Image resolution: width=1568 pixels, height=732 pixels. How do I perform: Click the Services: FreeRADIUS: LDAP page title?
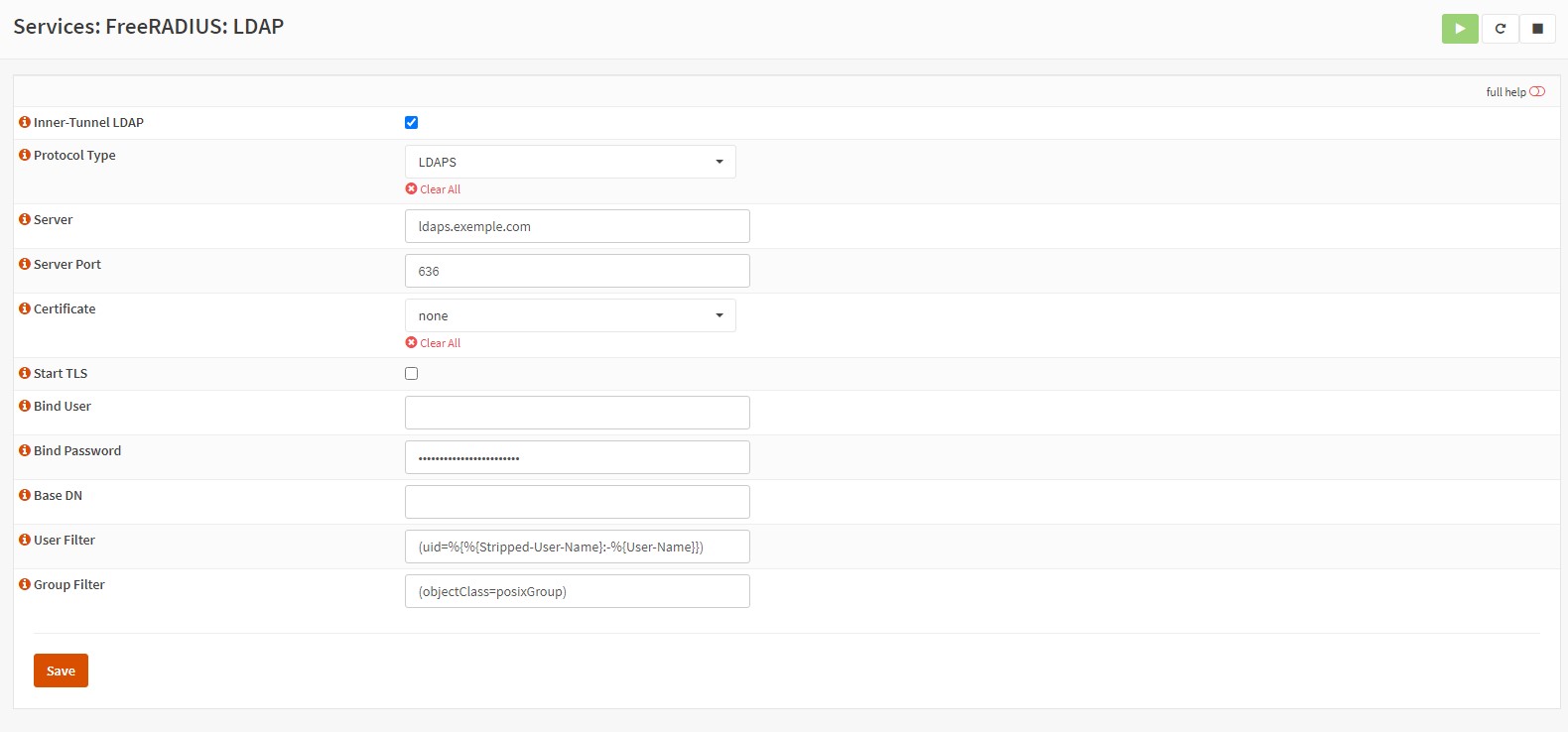pos(149,27)
